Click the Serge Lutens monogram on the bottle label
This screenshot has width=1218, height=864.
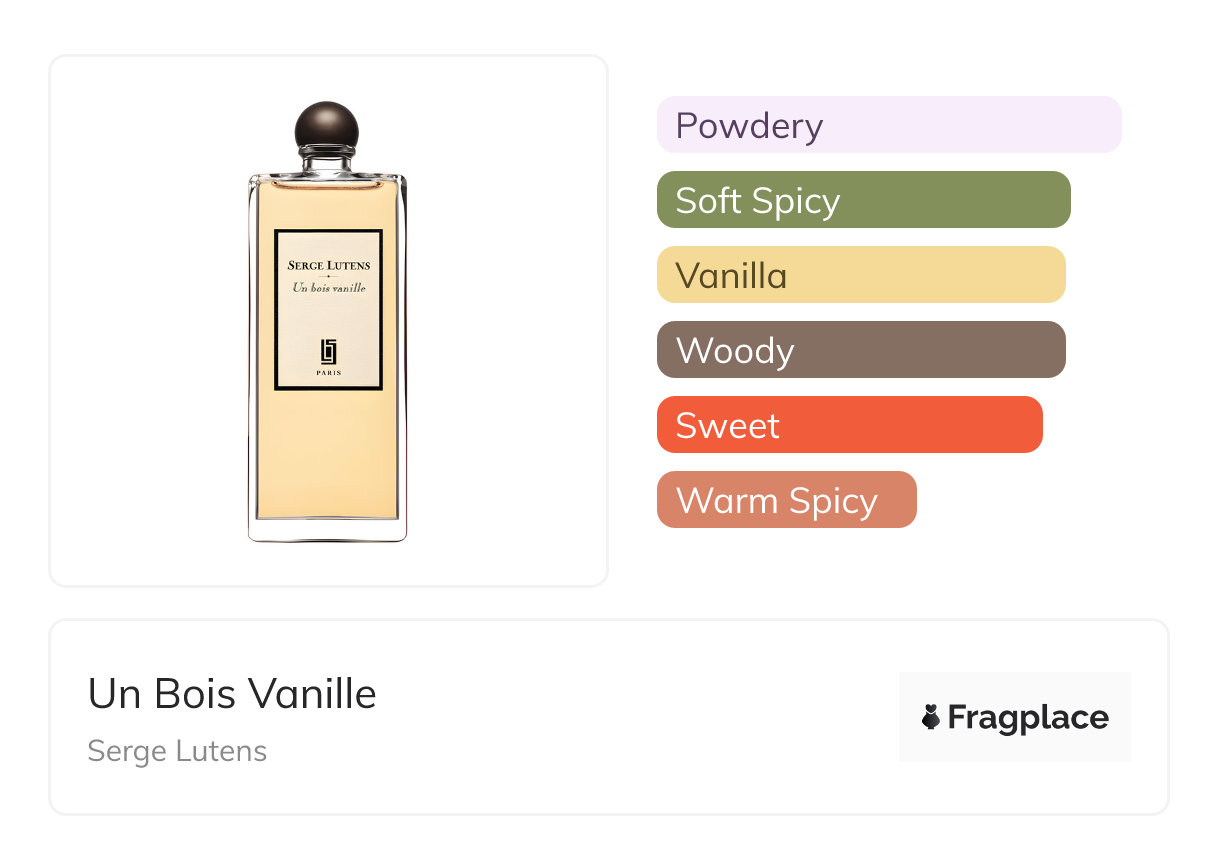coord(328,351)
